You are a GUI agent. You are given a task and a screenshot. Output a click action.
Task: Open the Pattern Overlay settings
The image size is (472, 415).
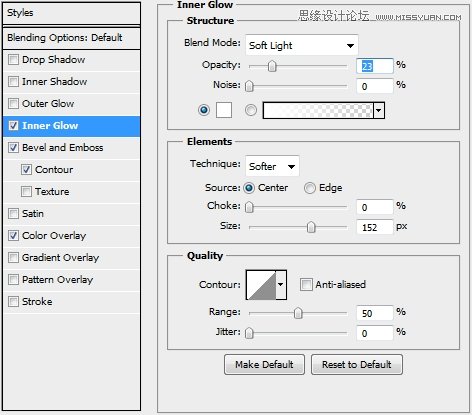pos(58,279)
